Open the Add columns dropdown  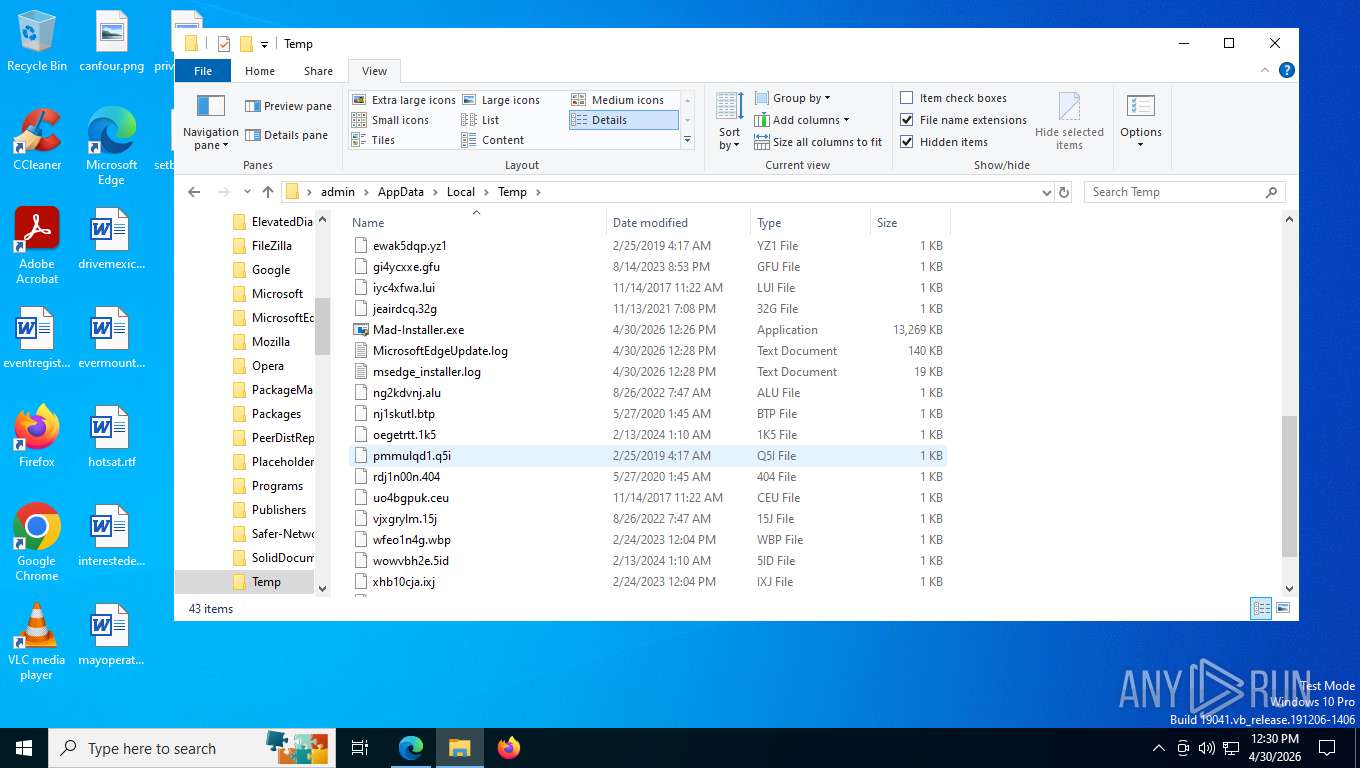point(802,120)
